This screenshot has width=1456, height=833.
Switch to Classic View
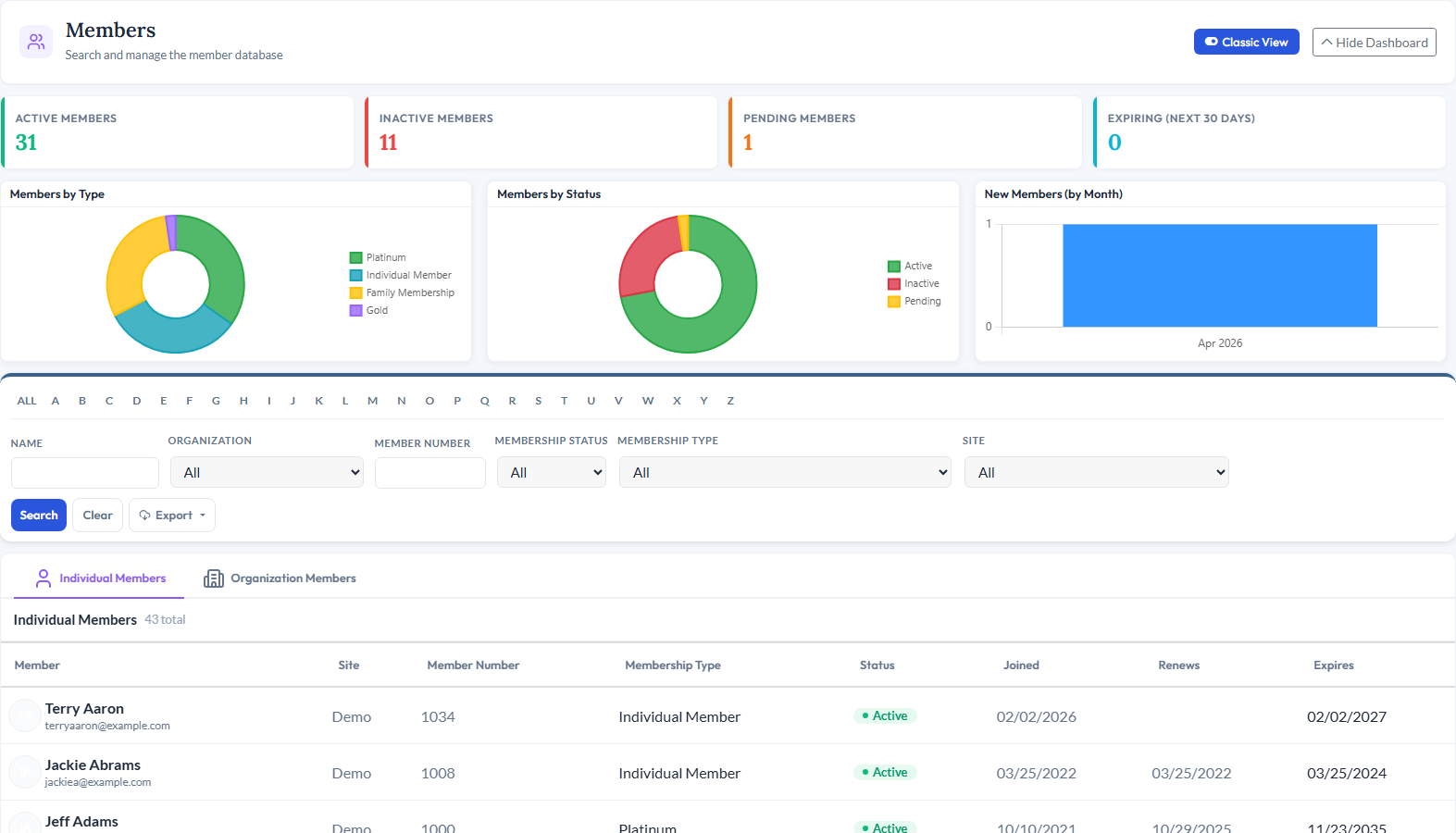pyautogui.click(x=1247, y=42)
